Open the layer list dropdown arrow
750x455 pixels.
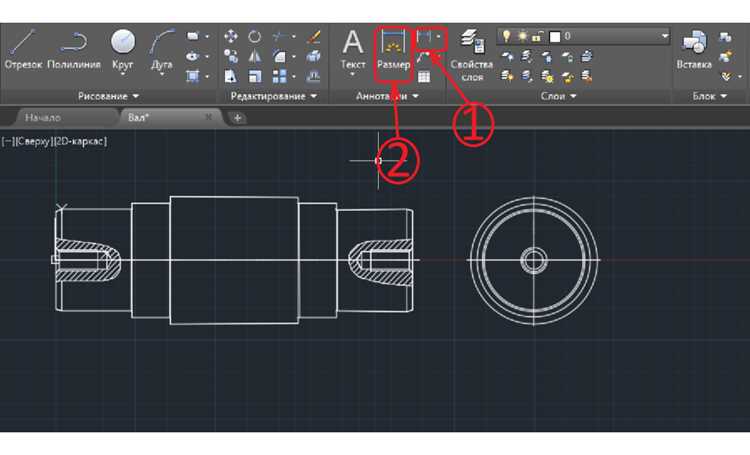pos(664,36)
